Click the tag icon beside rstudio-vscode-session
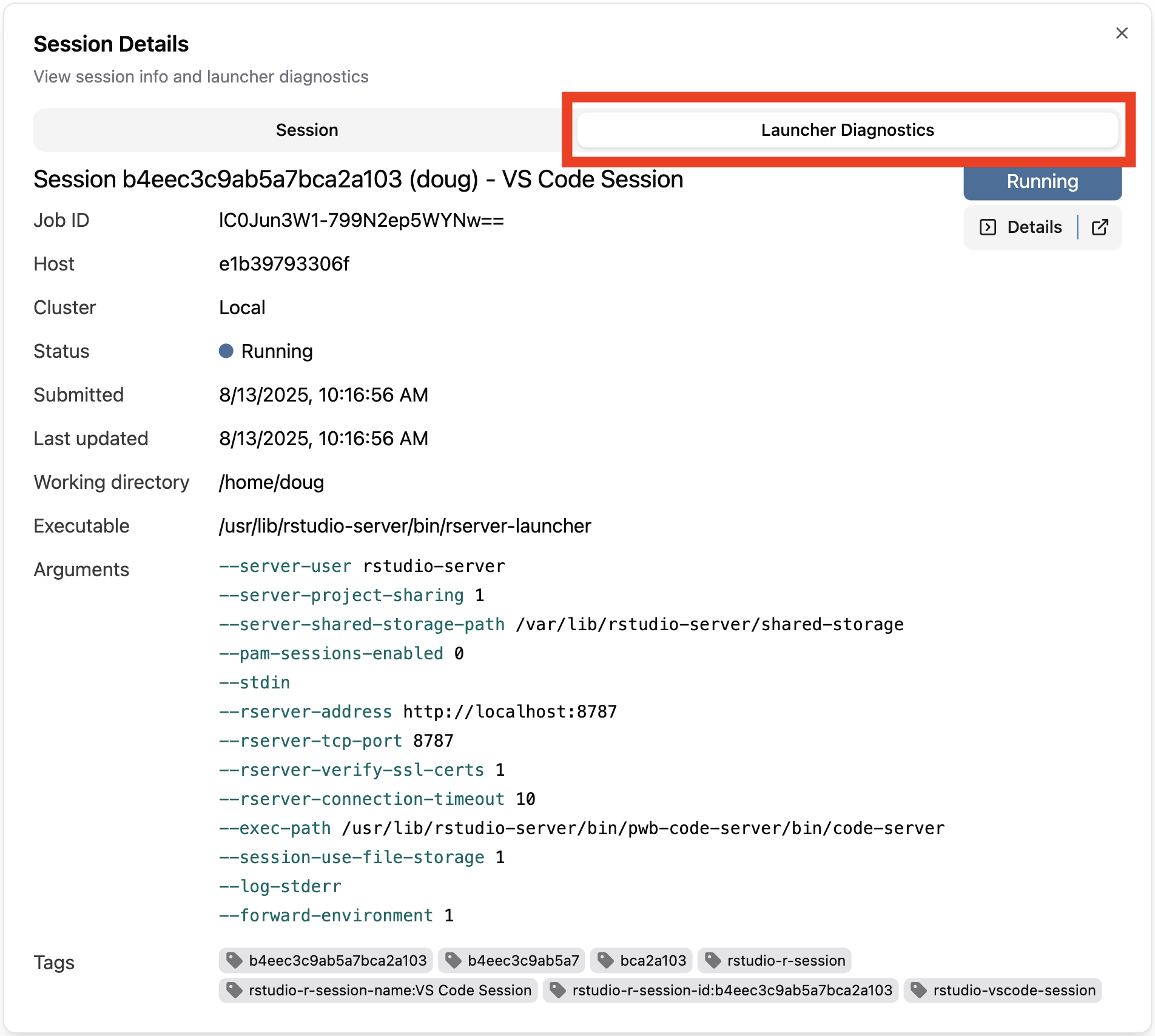Viewport: 1155px width, 1036px height. coord(919,990)
